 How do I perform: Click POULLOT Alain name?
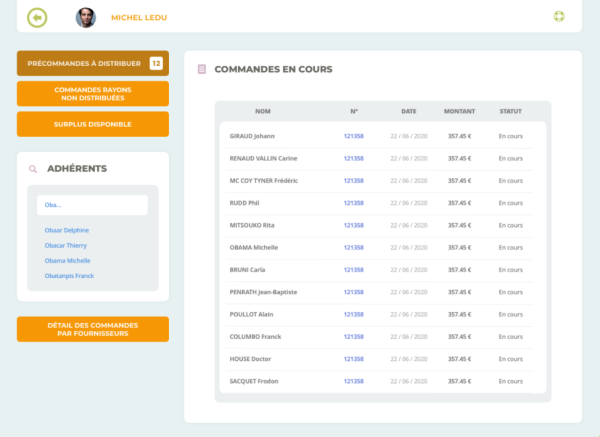click(251, 315)
